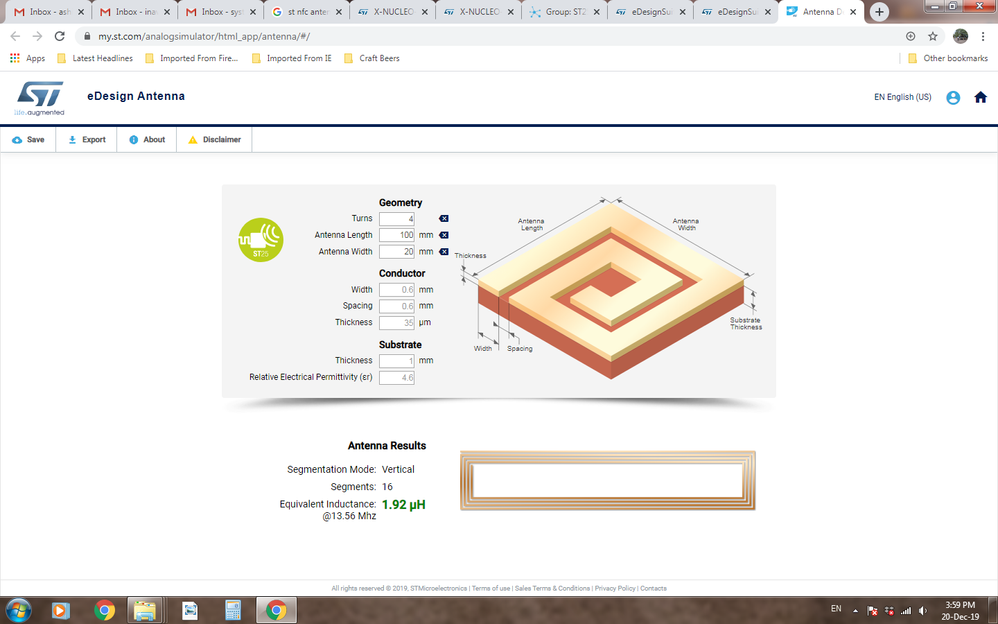Click the Save toolbar button

coord(28,139)
